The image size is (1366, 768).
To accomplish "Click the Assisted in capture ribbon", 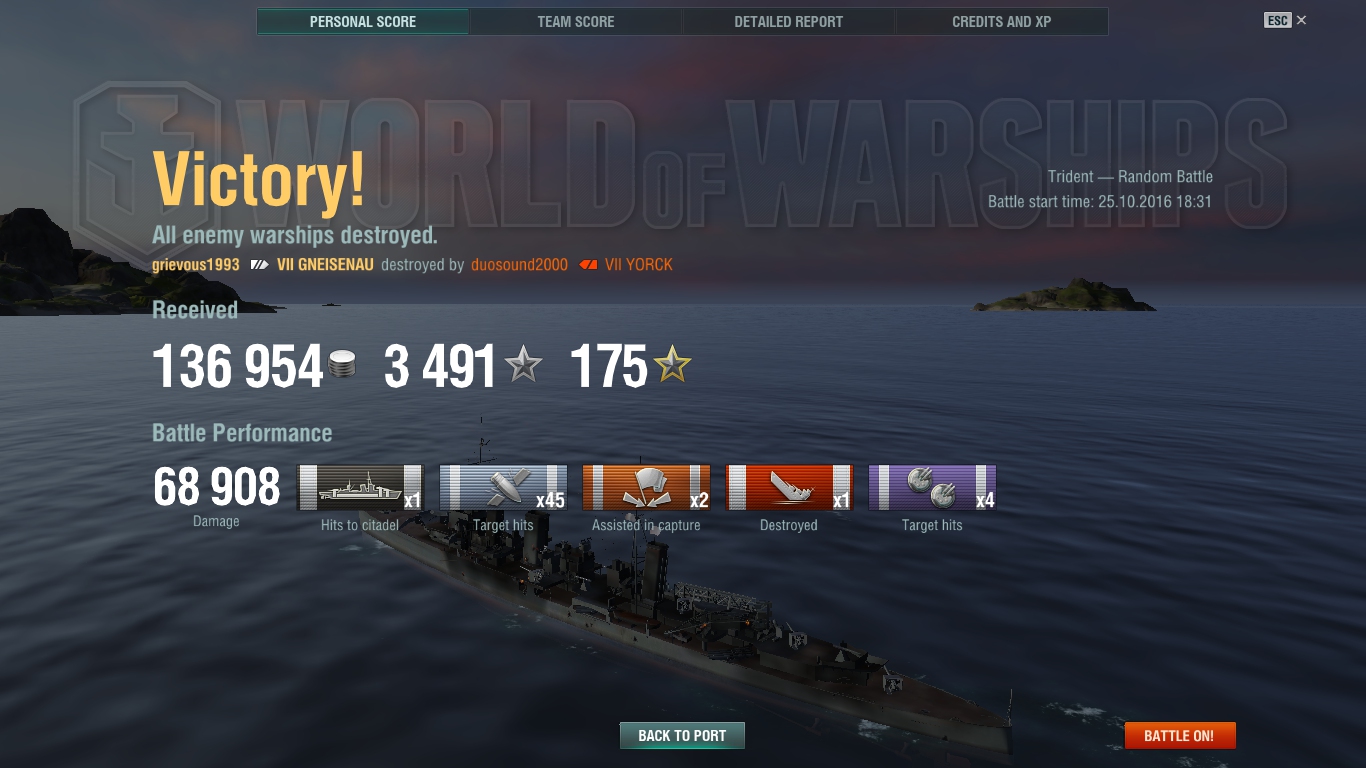I will point(646,487).
